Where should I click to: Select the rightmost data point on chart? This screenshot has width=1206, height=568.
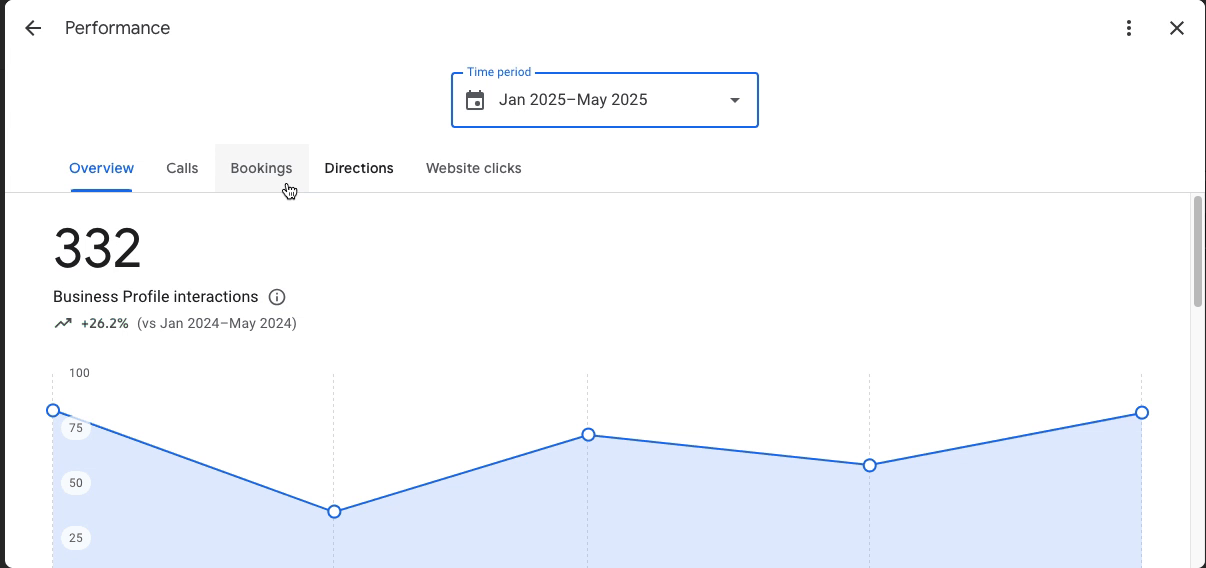(x=1141, y=412)
